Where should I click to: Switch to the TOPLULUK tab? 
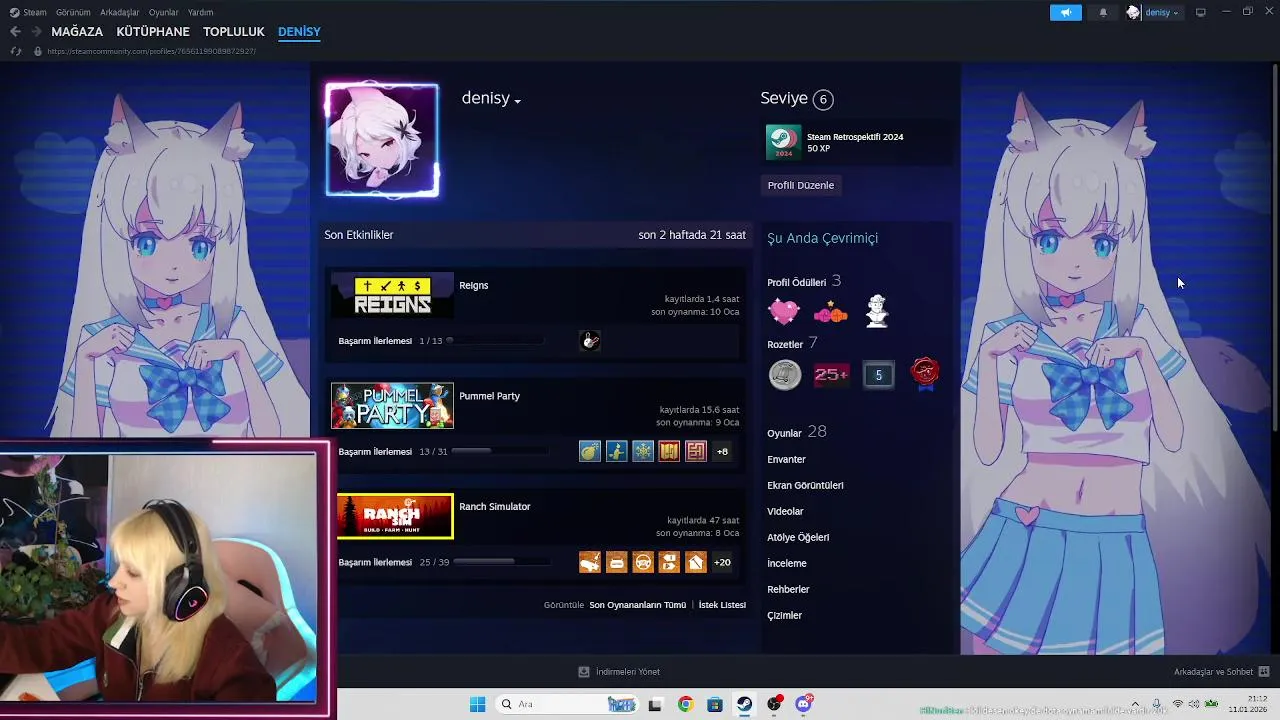[234, 32]
